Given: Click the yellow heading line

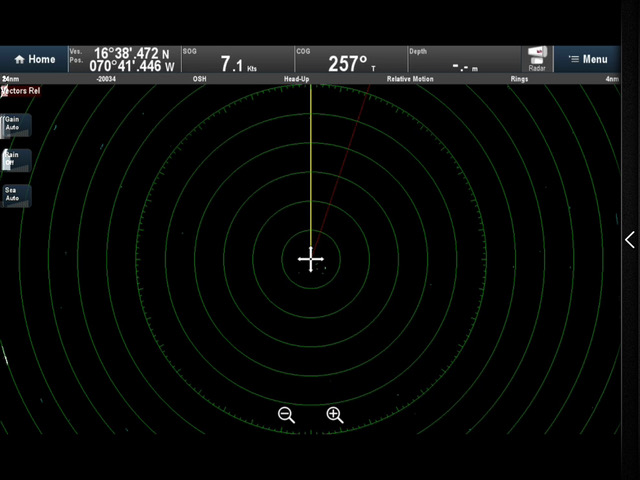Looking at the screenshot, I should (311, 160).
